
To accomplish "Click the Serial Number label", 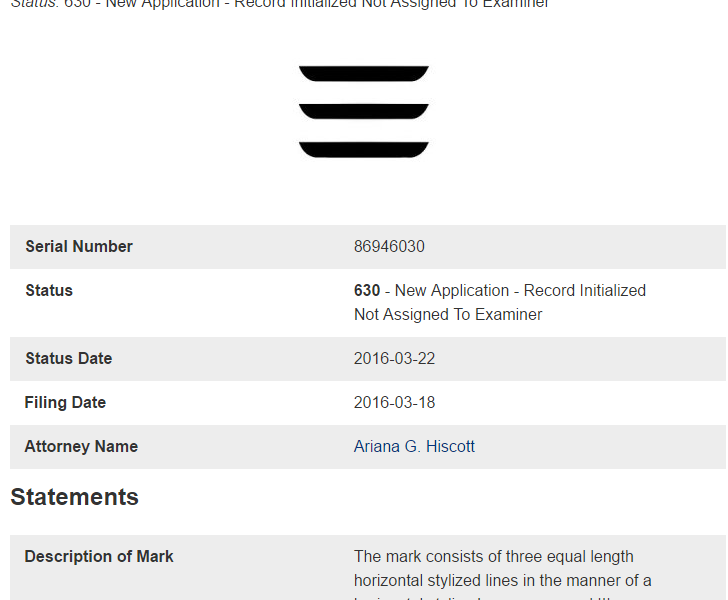I will click(x=79, y=247).
